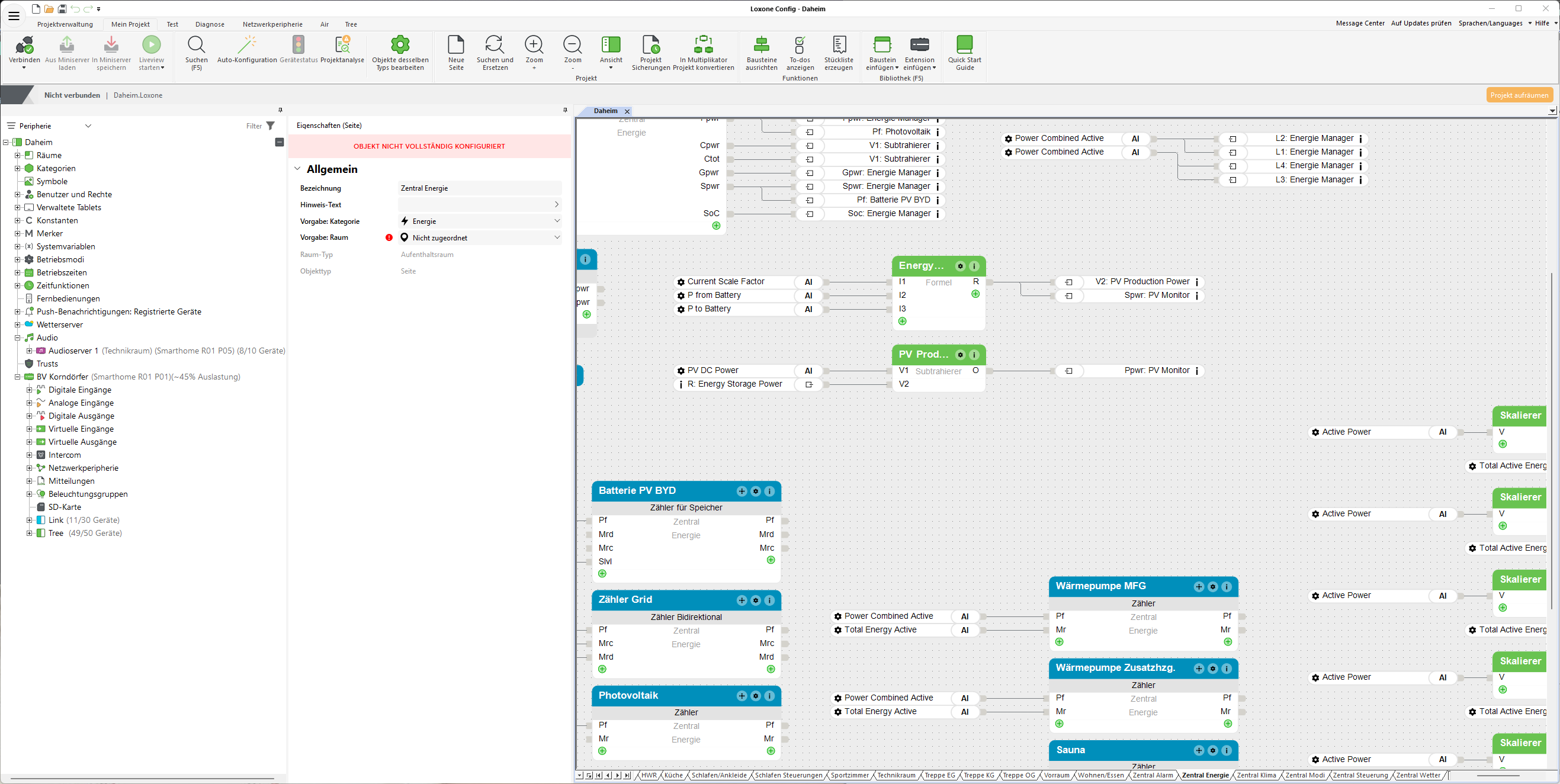The image size is (1560, 784).
Task: Switch to the Diagnose ribbon tab
Action: [x=210, y=24]
